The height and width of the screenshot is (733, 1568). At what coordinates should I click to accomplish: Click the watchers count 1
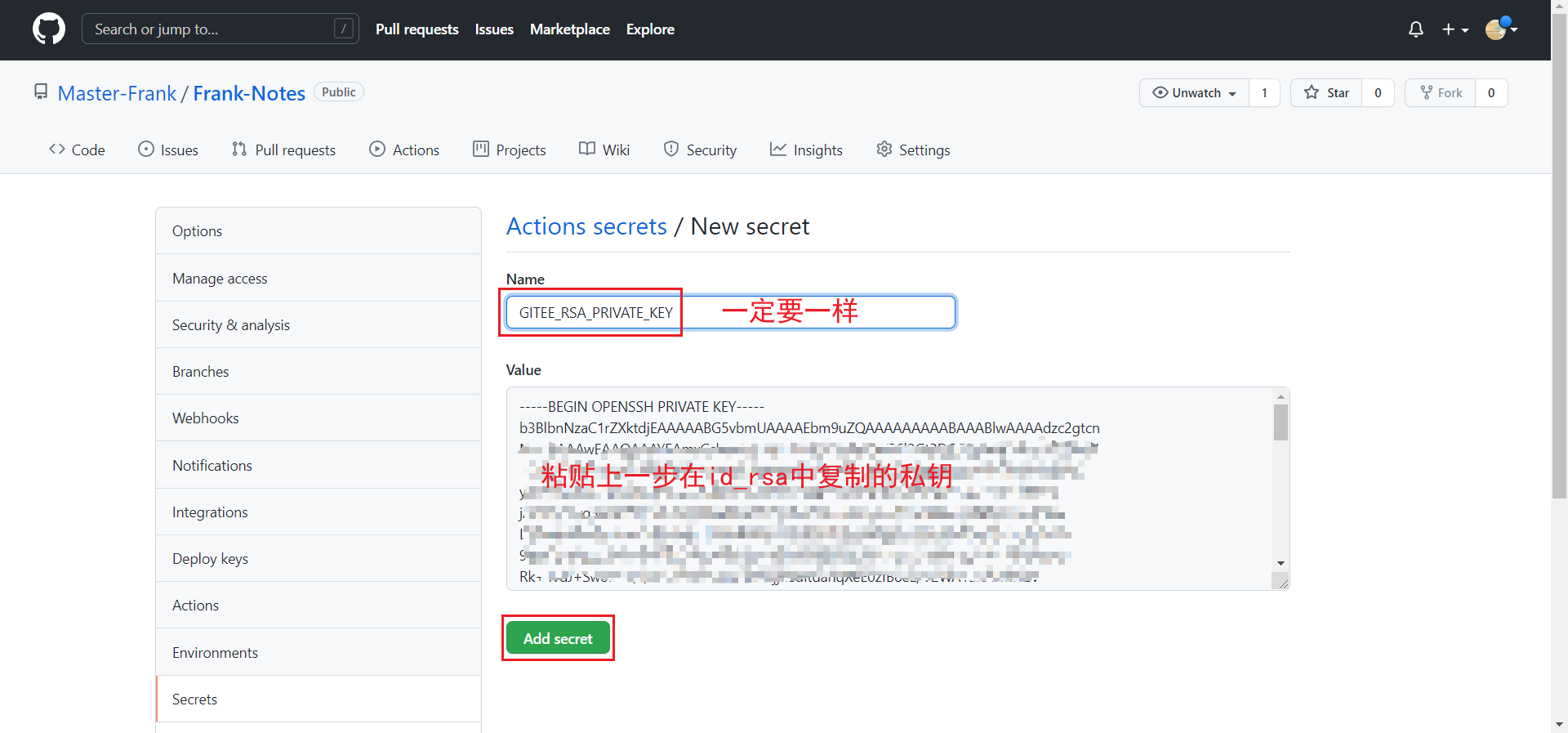coord(1264,92)
